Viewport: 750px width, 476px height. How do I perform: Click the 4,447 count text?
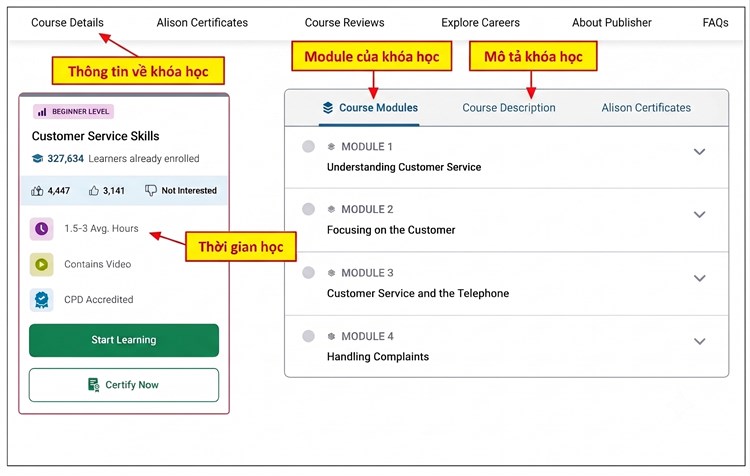pos(59,191)
